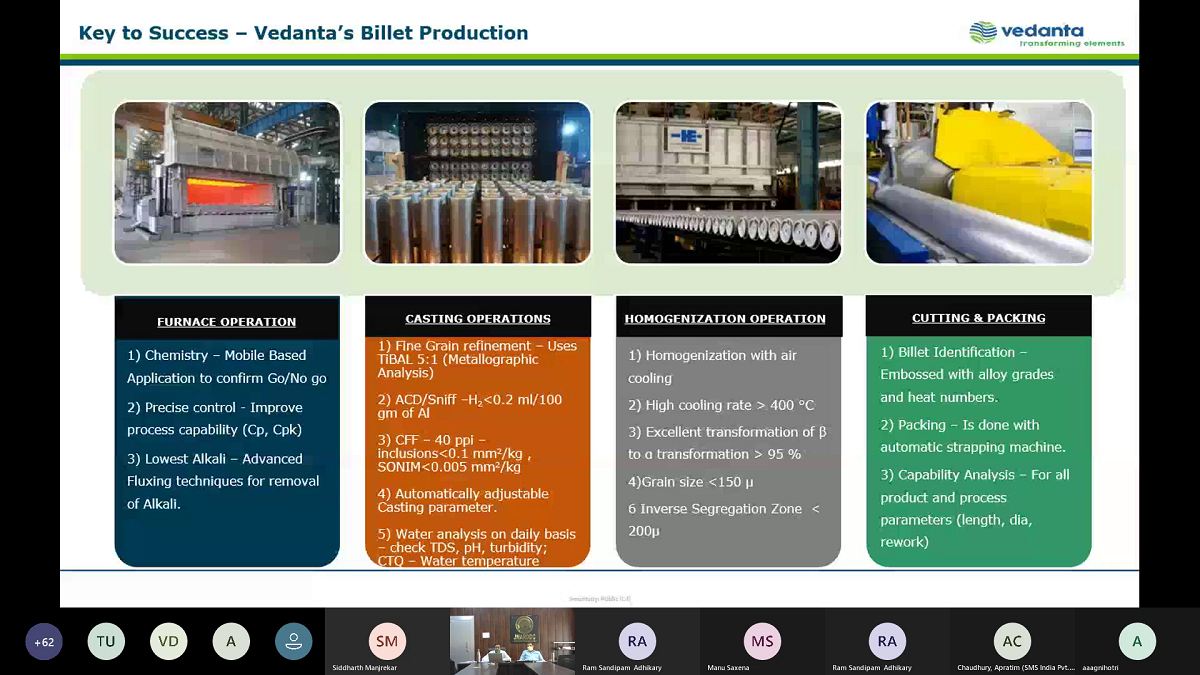The height and width of the screenshot is (675, 1200).
Task: Click the cast billets stack photo
Action: pyautogui.click(x=477, y=182)
